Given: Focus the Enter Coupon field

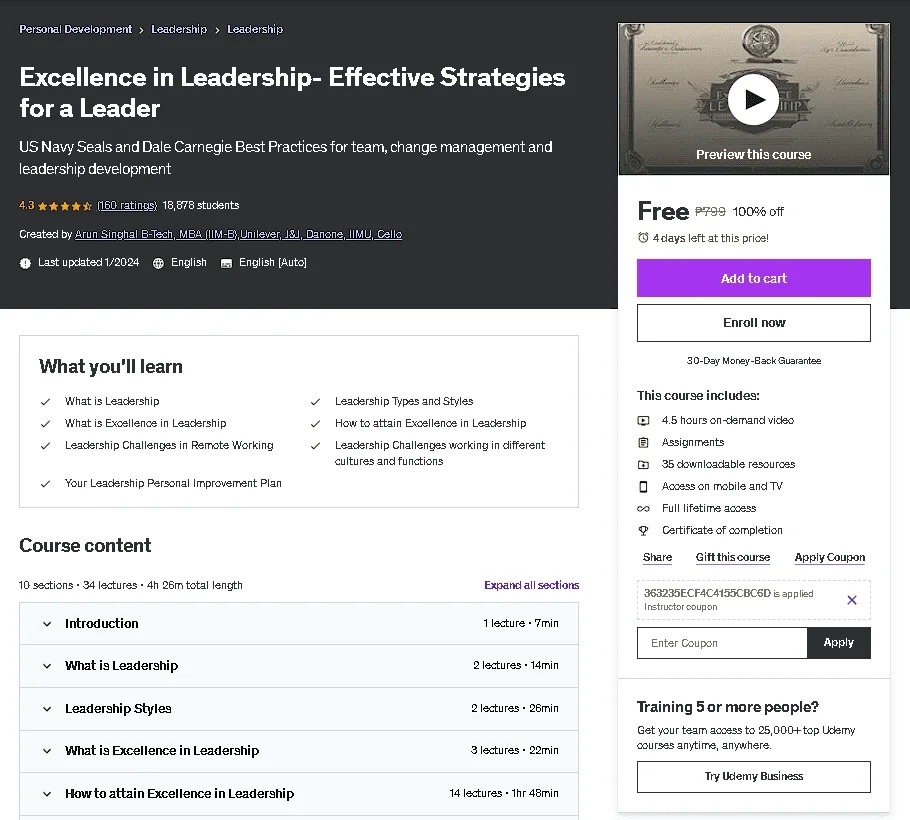Looking at the screenshot, I should point(722,643).
